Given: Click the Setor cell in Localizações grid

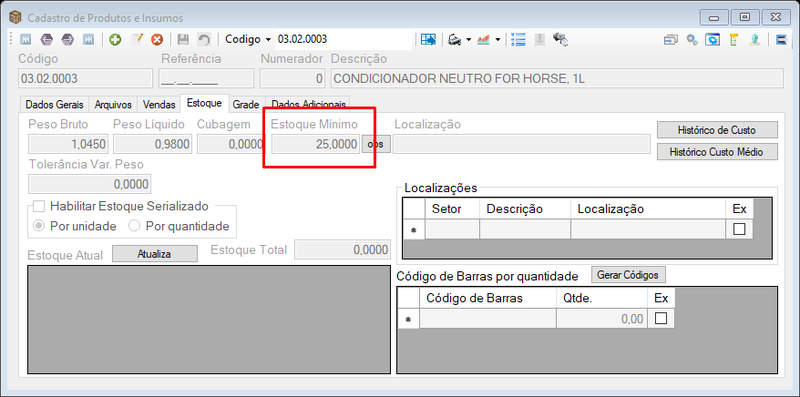Looking at the screenshot, I should [x=452, y=230].
